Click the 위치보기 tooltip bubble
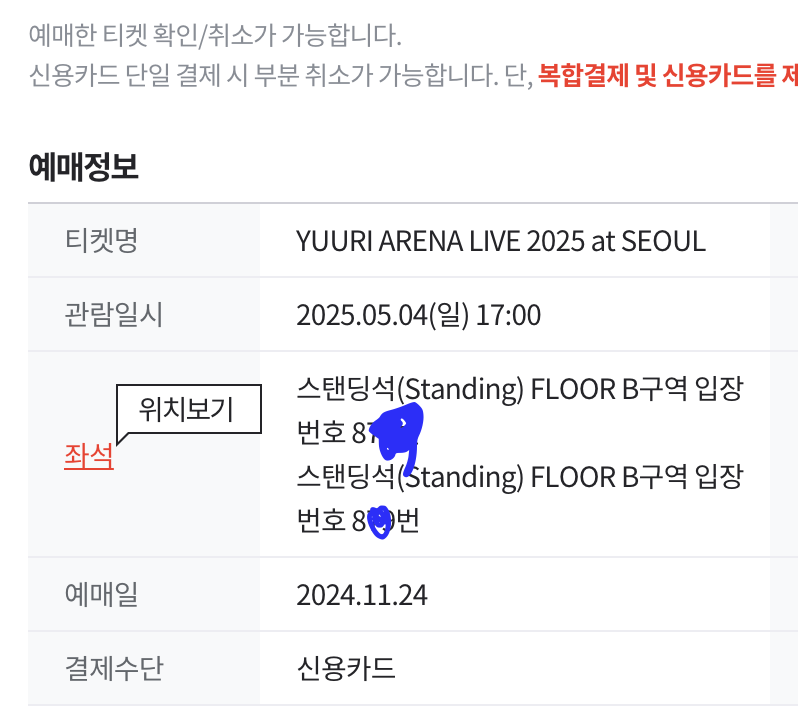Viewport: 798px width, 724px height. (x=189, y=410)
